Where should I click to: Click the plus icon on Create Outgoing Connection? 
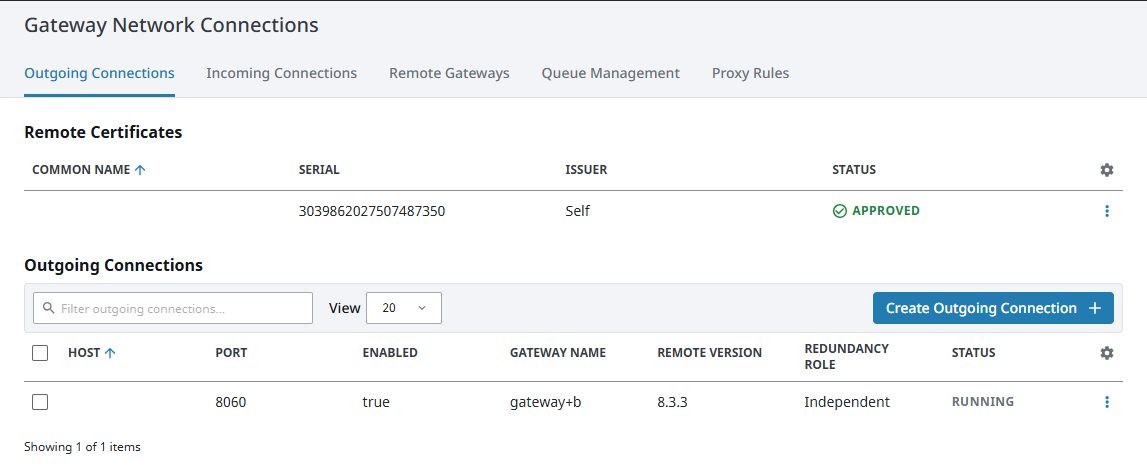click(1095, 308)
